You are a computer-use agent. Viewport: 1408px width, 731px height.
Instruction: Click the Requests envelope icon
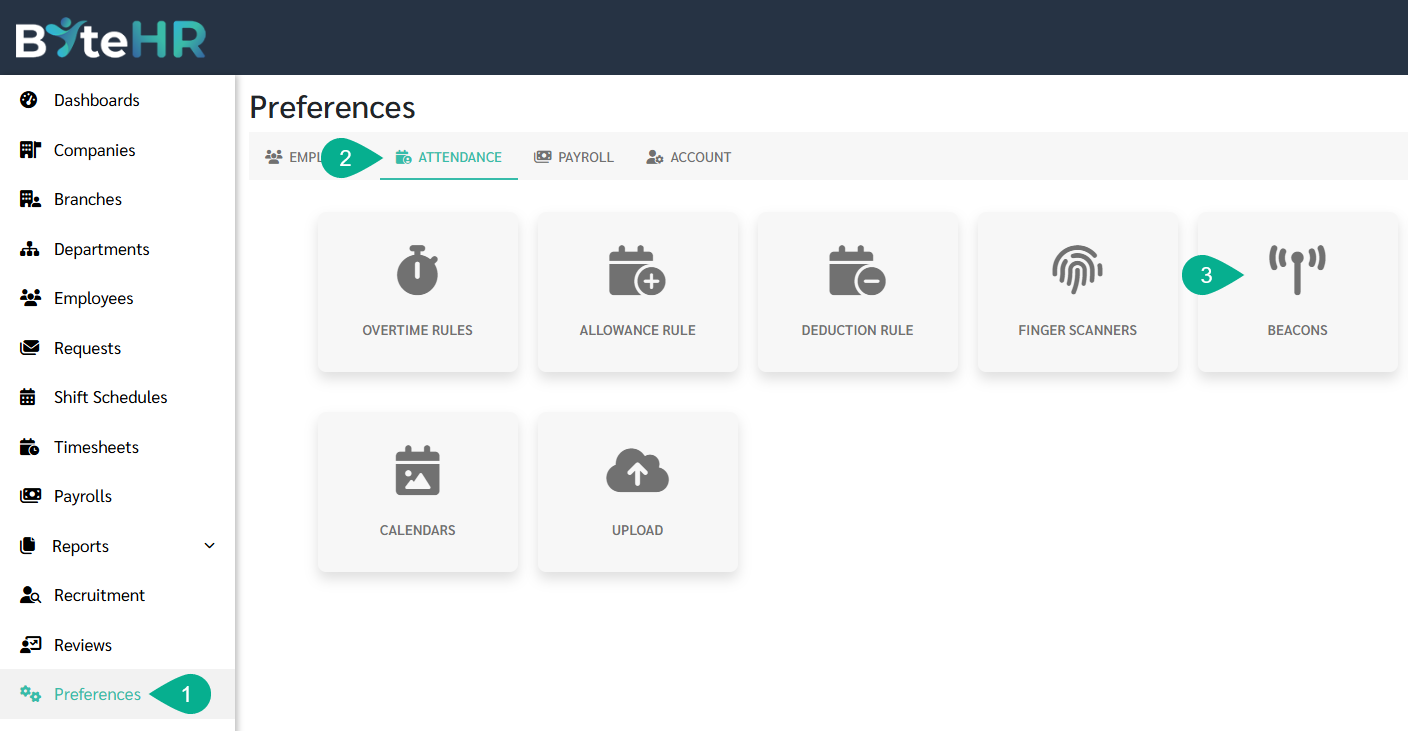click(x=29, y=348)
